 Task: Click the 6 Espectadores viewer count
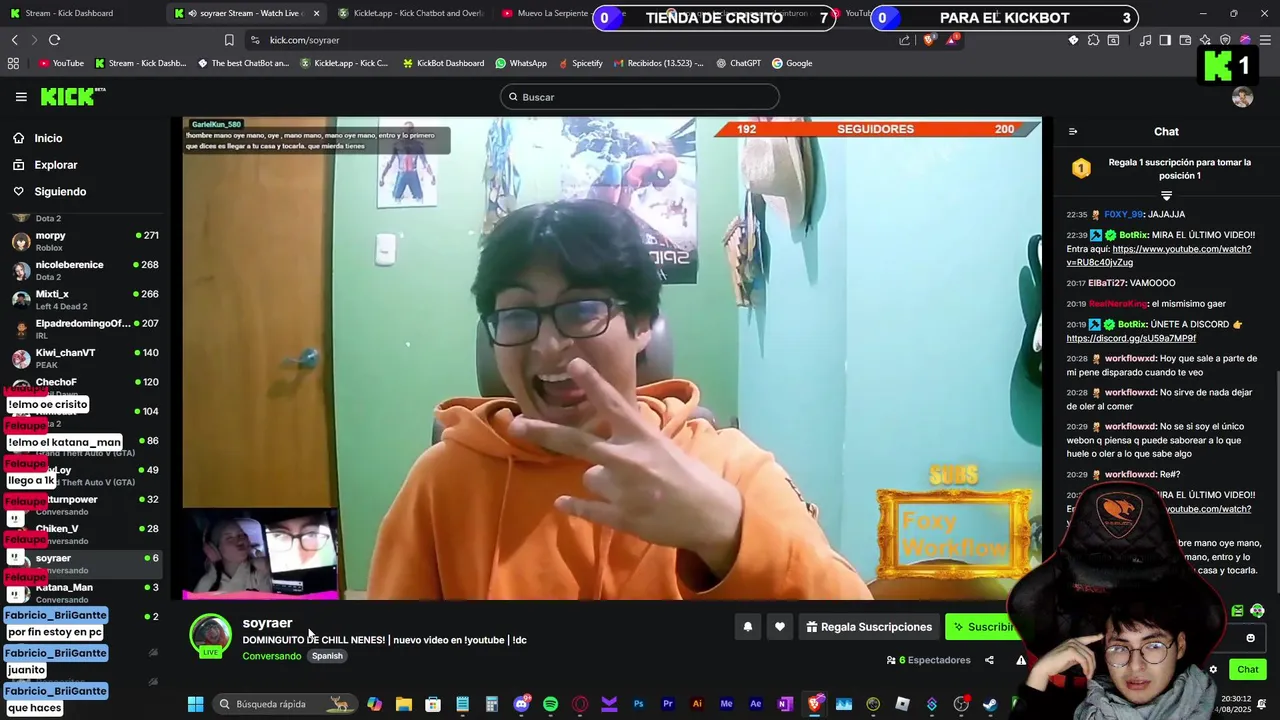pos(928,660)
